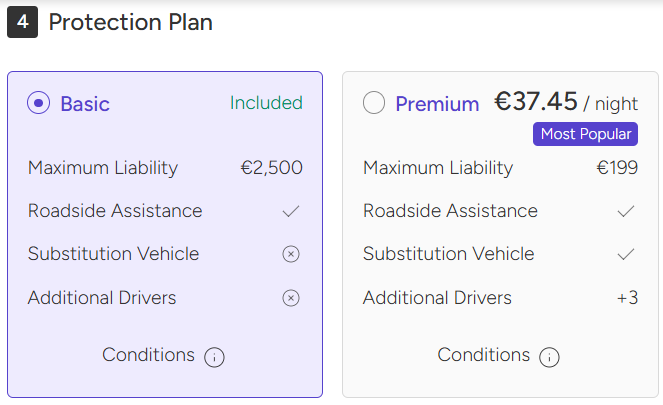
Task: Click the €37.45 per night price
Action: 566,102
